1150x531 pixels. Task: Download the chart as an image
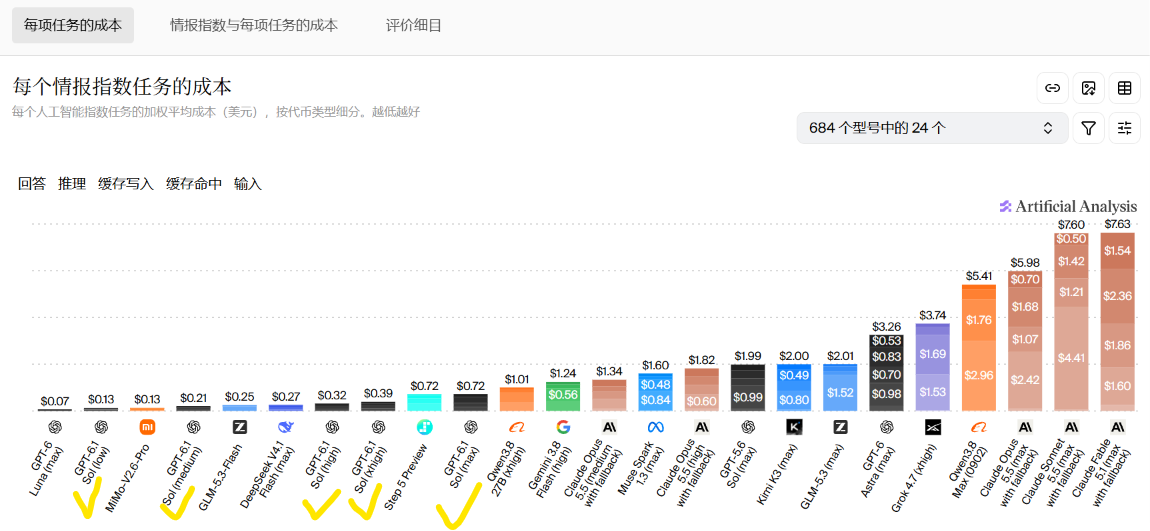(x=1088, y=88)
